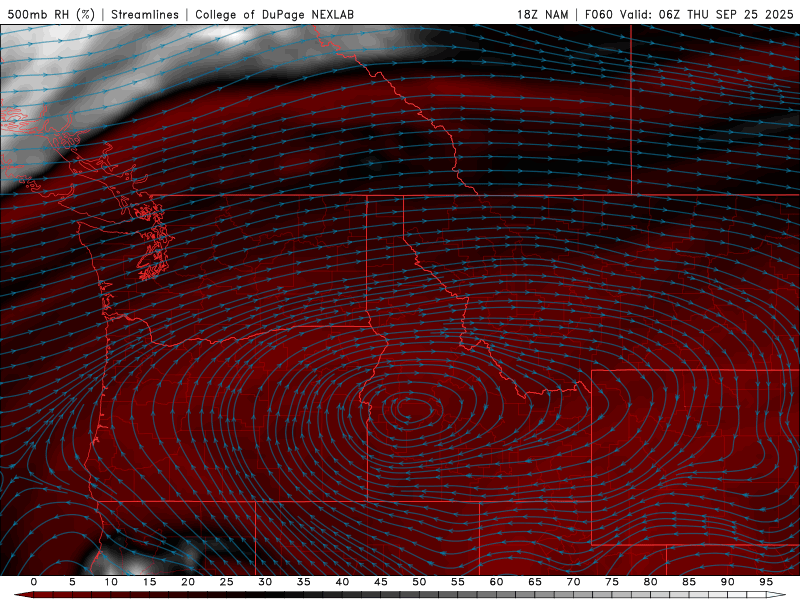Click the '18Z NAM' model run label
The width and height of the screenshot is (800, 600).
pos(542,14)
